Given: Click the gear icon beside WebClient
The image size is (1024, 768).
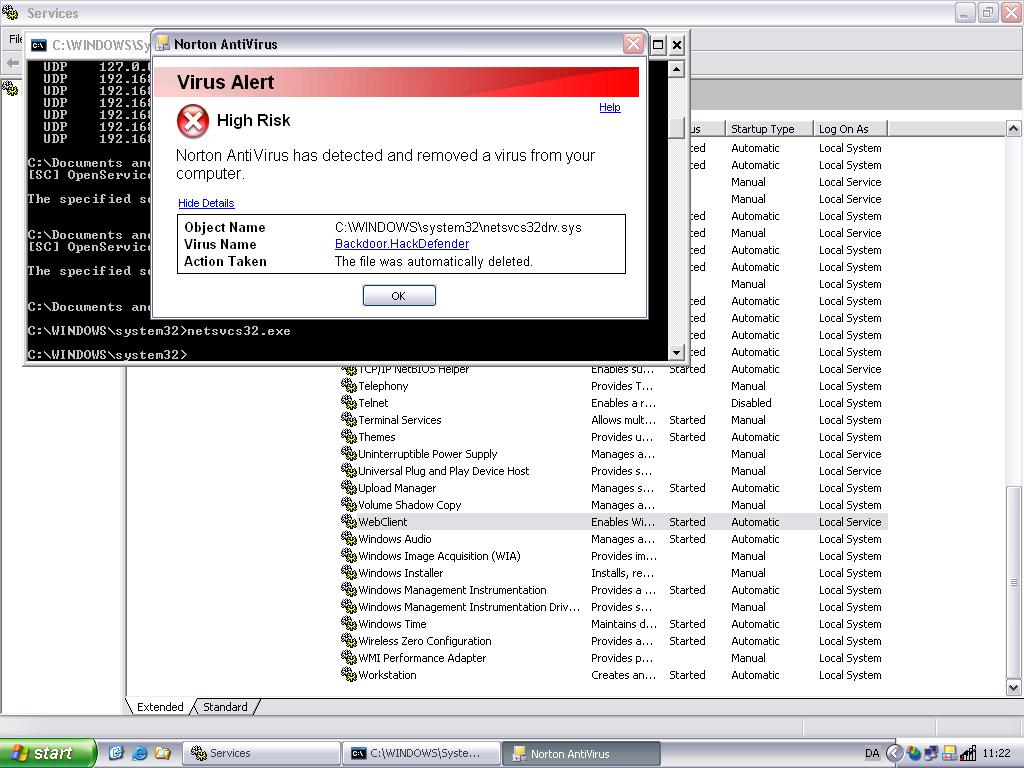Looking at the screenshot, I should (349, 521).
